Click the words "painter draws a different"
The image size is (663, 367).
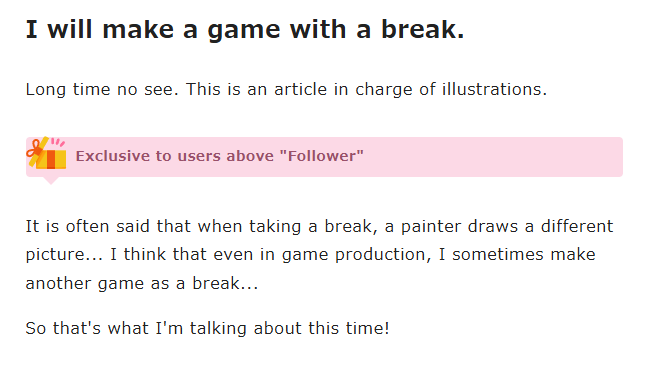point(507,226)
